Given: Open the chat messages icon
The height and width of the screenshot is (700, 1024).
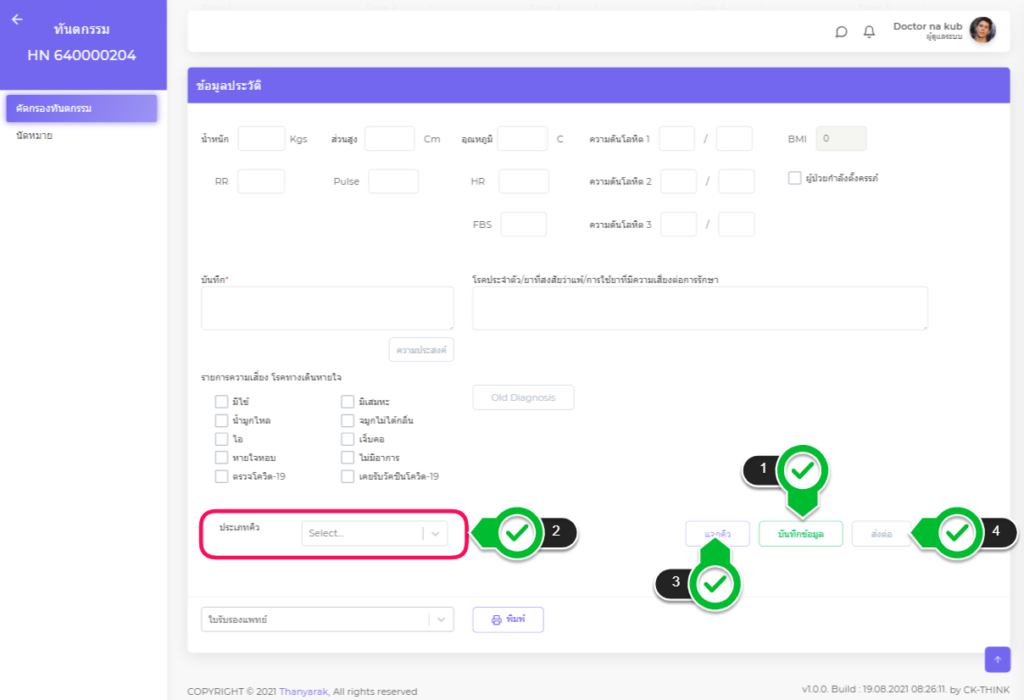Looking at the screenshot, I should pyautogui.click(x=841, y=31).
